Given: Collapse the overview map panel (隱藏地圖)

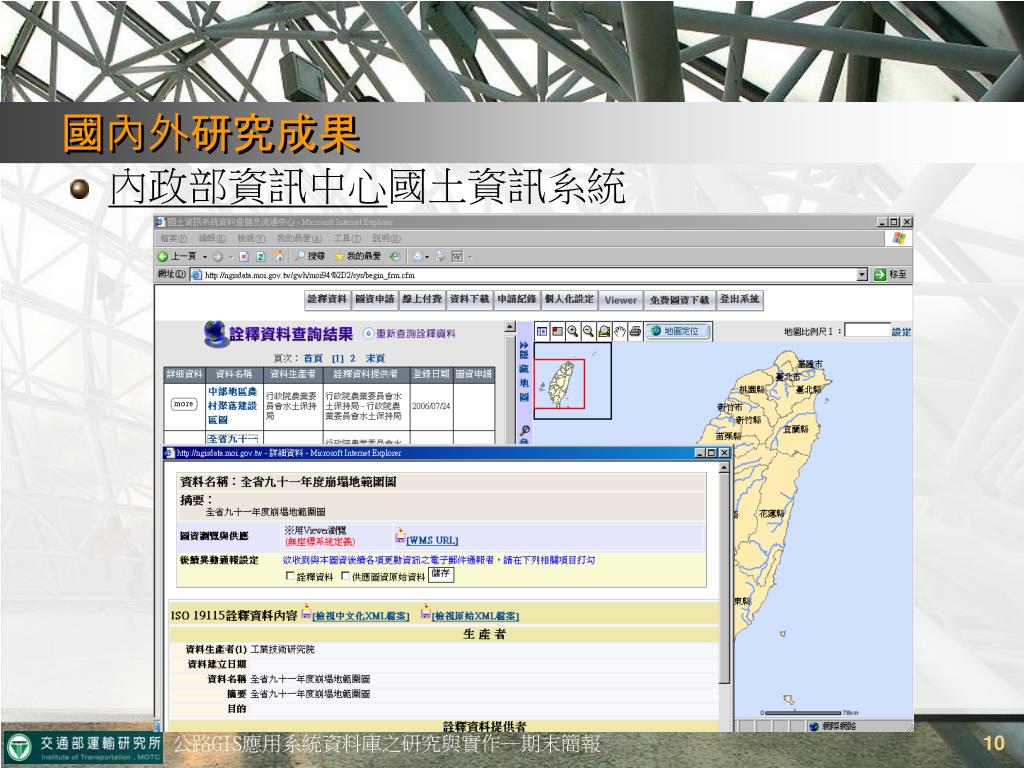Looking at the screenshot, I should click(524, 370).
